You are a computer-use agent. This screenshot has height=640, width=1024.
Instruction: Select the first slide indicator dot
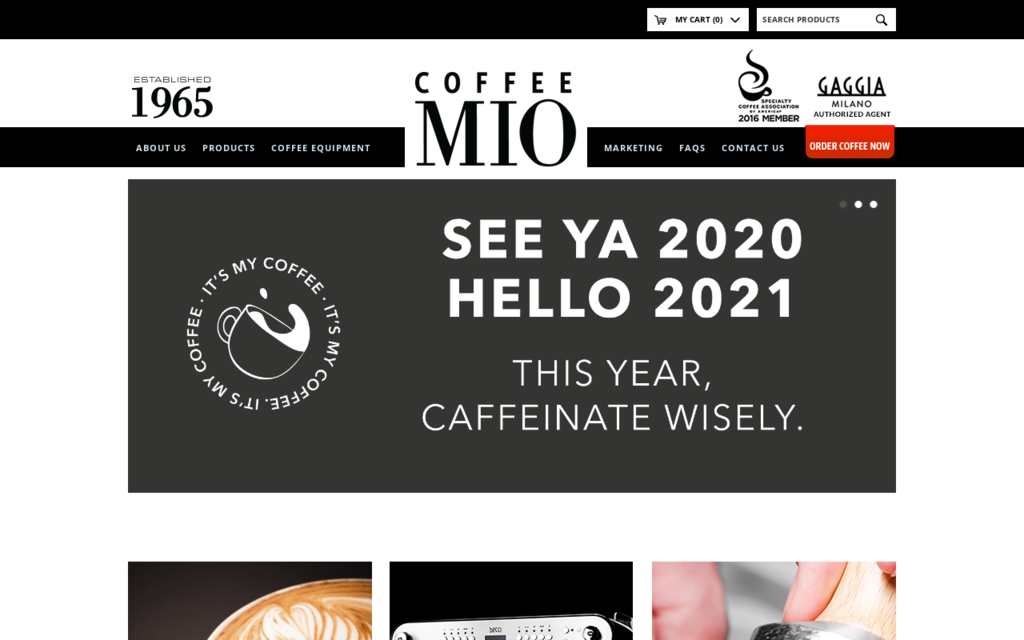[x=843, y=204]
